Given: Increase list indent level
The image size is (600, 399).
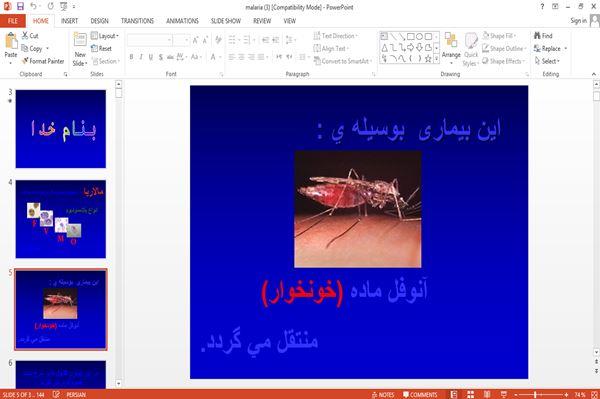Looking at the screenshot, I should click(x=275, y=40).
